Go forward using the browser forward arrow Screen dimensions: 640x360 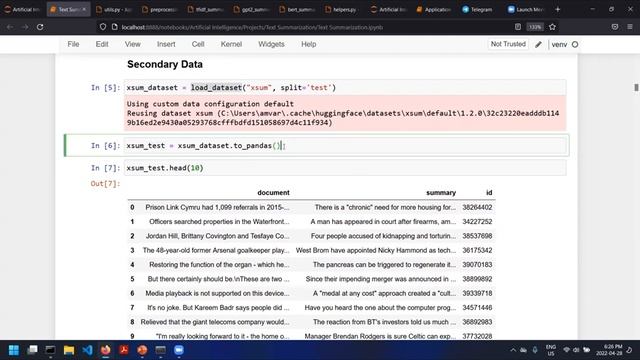click(x=25, y=27)
